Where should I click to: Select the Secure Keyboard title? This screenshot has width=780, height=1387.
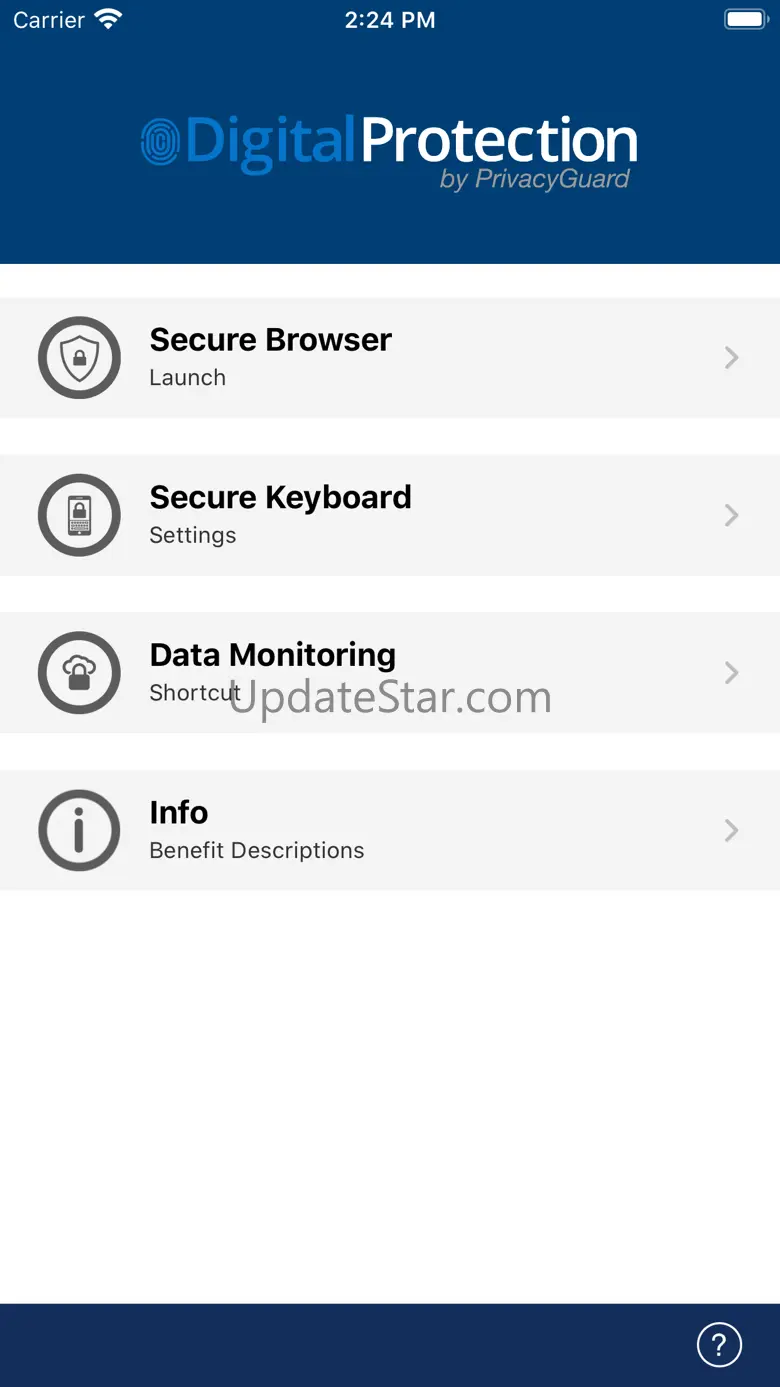pyautogui.click(x=280, y=497)
